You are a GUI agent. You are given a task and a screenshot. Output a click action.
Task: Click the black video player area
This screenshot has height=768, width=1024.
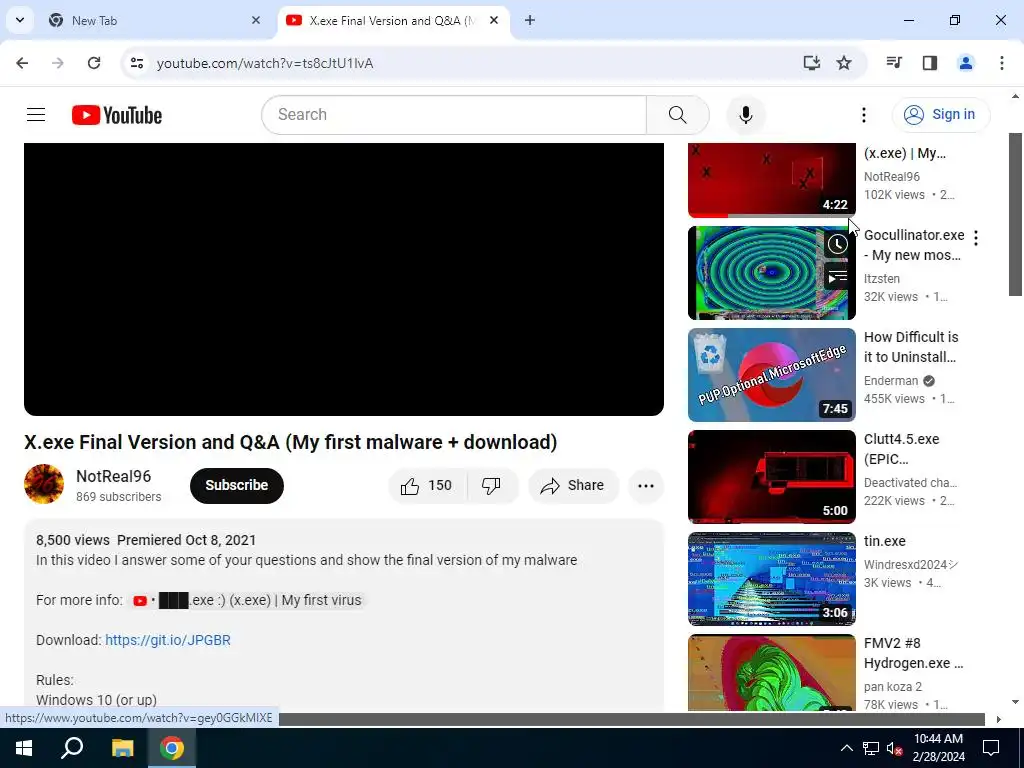[x=344, y=279]
